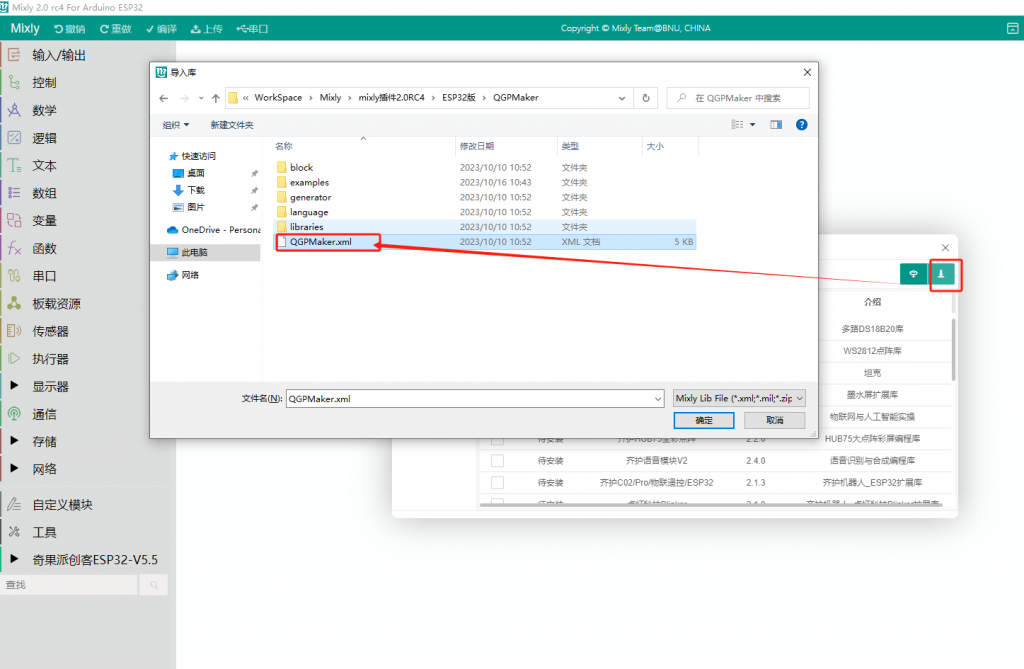Image resolution: width=1024 pixels, height=669 pixels.
Task: Check the box for 齐护语音模块V2 row
Action: tap(498, 461)
